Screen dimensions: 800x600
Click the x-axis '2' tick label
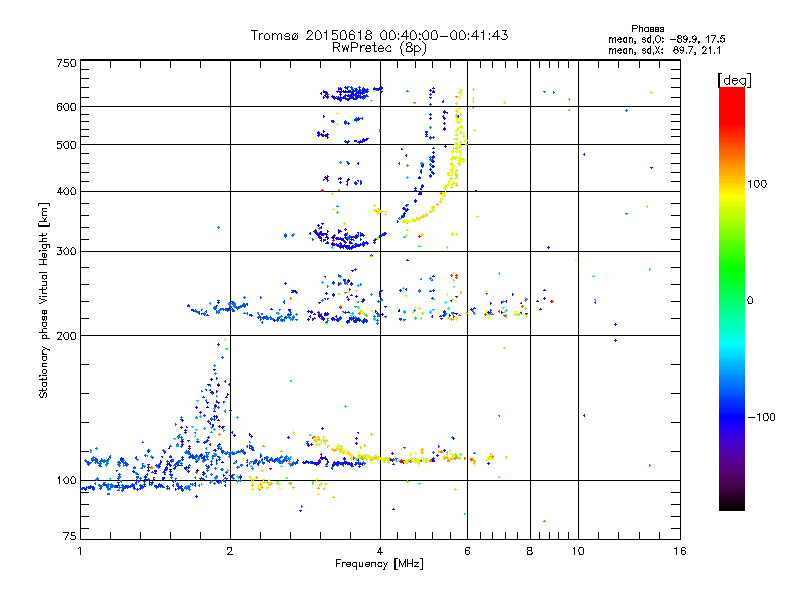pyautogui.click(x=230, y=551)
